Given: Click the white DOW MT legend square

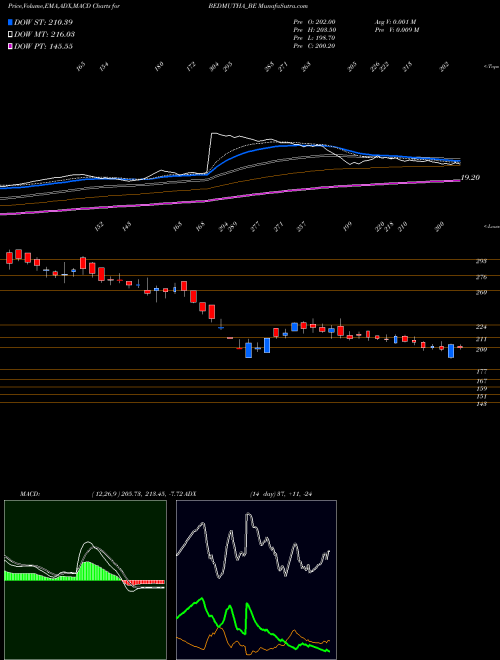Looking at the screenshot, I should [11, 34].
